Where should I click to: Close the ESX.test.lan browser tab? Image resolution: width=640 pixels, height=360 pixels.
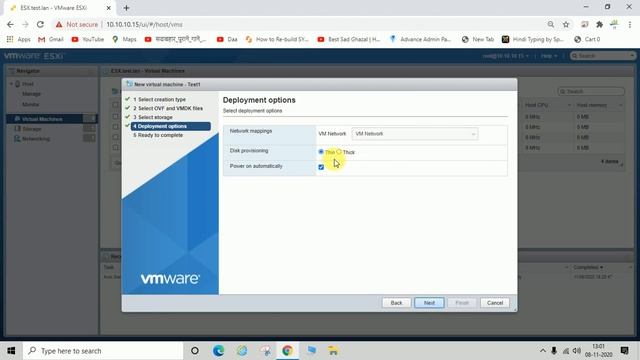coord(109,8)
